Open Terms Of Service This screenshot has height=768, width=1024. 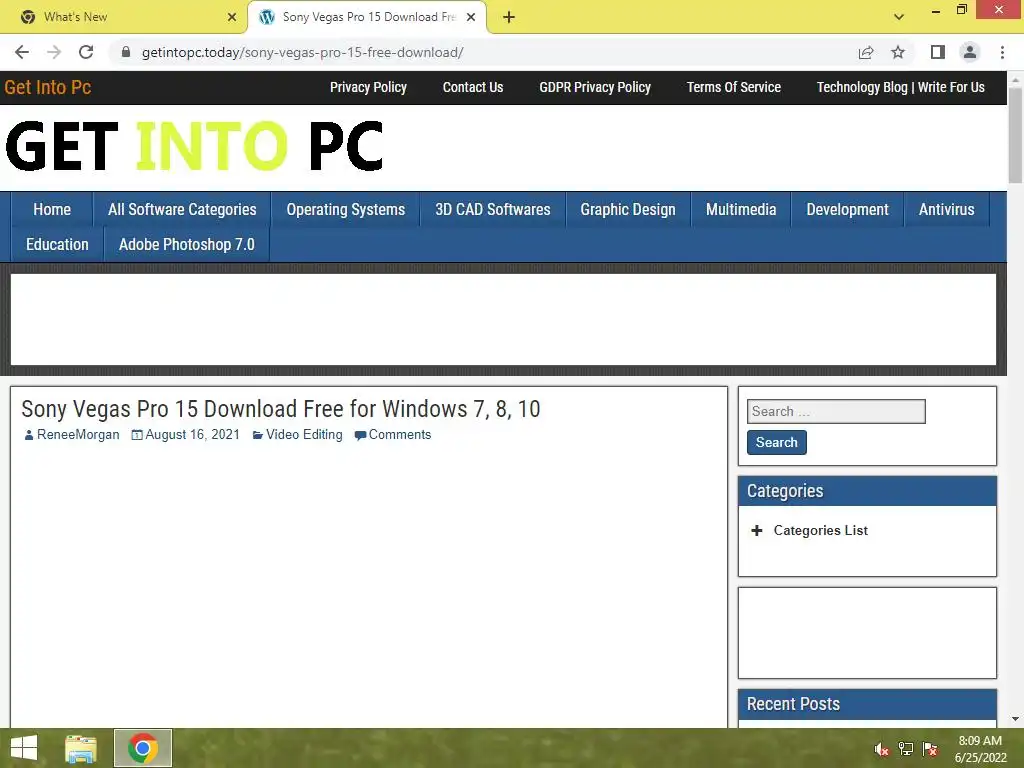click(x=733, y=88)
